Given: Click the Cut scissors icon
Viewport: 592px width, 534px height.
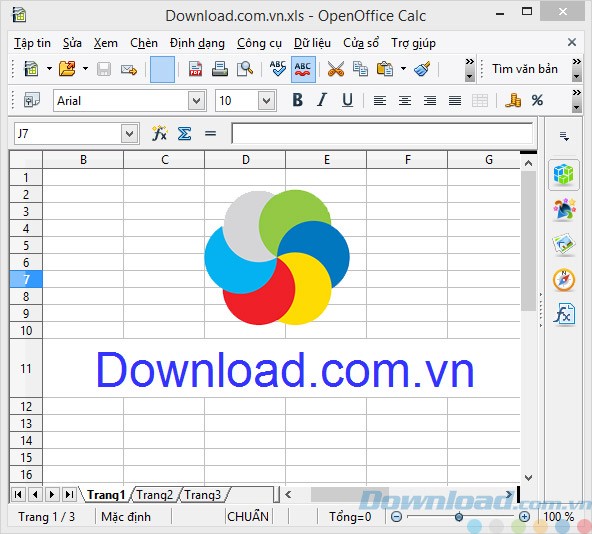Looking at the screenshot, I should (336, 69).
